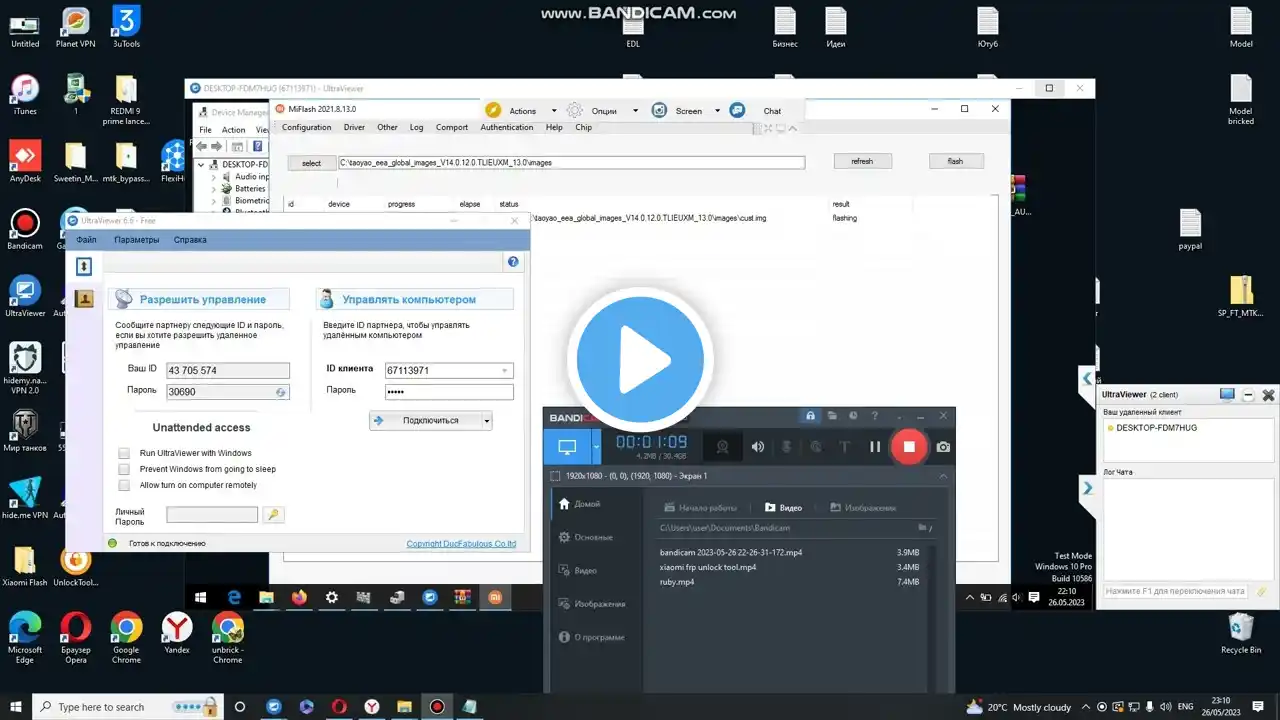The height and width of the screenshot is (720, 1280).
Task: Toggle Bandicam speaker sound icon
Action: click(x=758, y=447)
